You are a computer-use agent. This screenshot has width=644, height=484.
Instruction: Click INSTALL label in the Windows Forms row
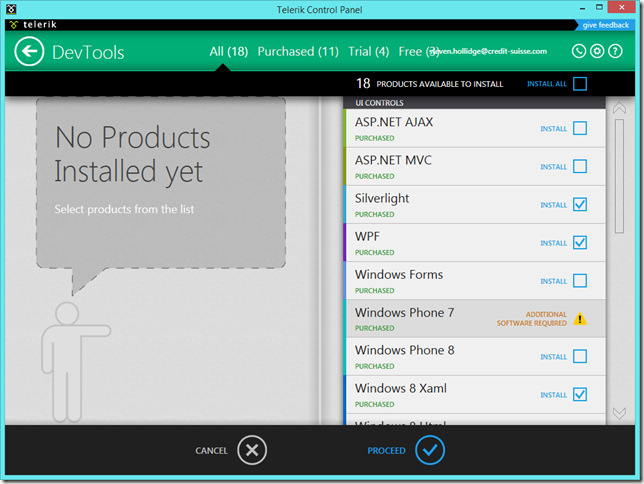point(553,281)
